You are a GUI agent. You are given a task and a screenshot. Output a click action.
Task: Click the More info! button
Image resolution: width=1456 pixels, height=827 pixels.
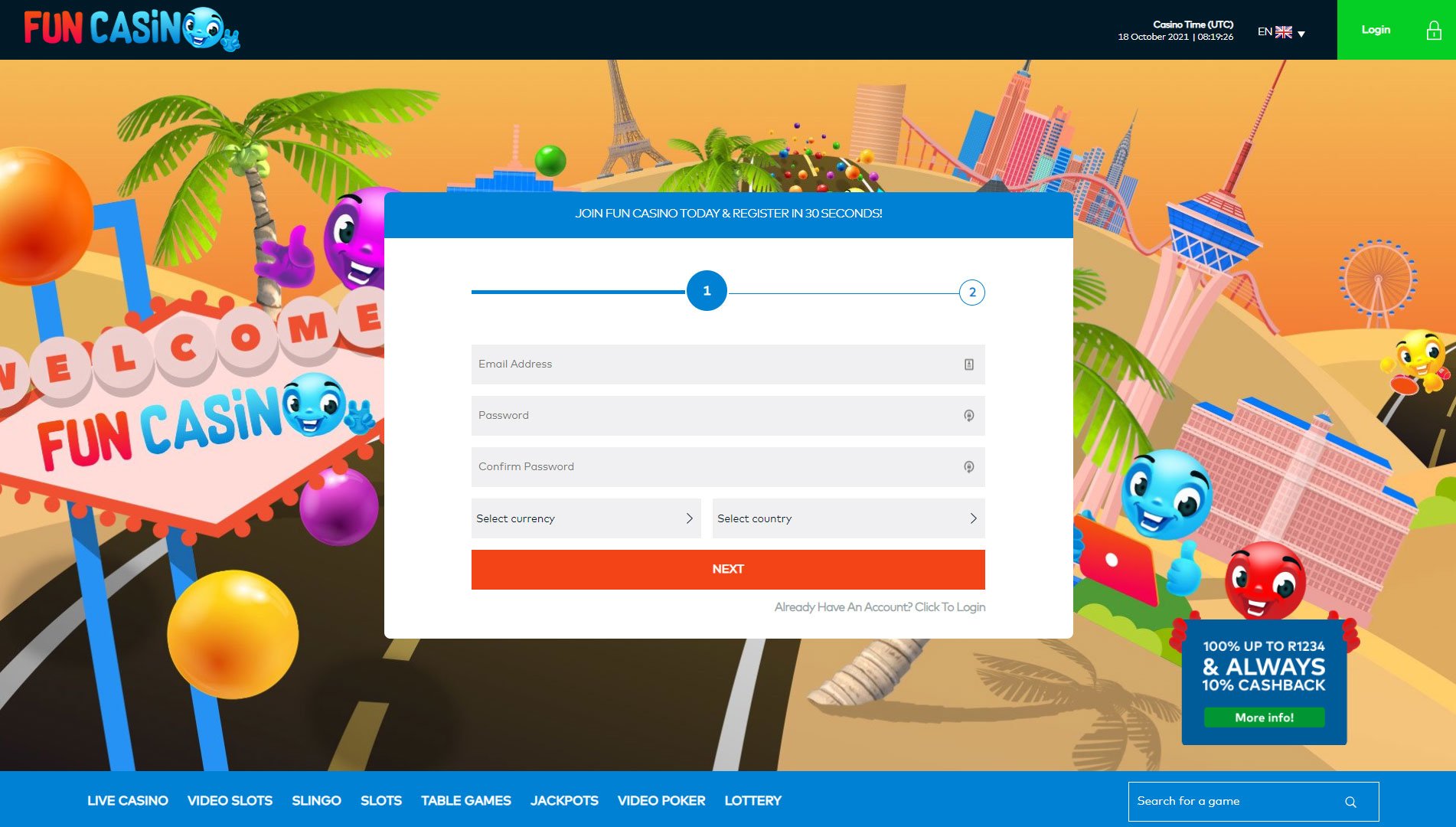tap(1265, 717)
